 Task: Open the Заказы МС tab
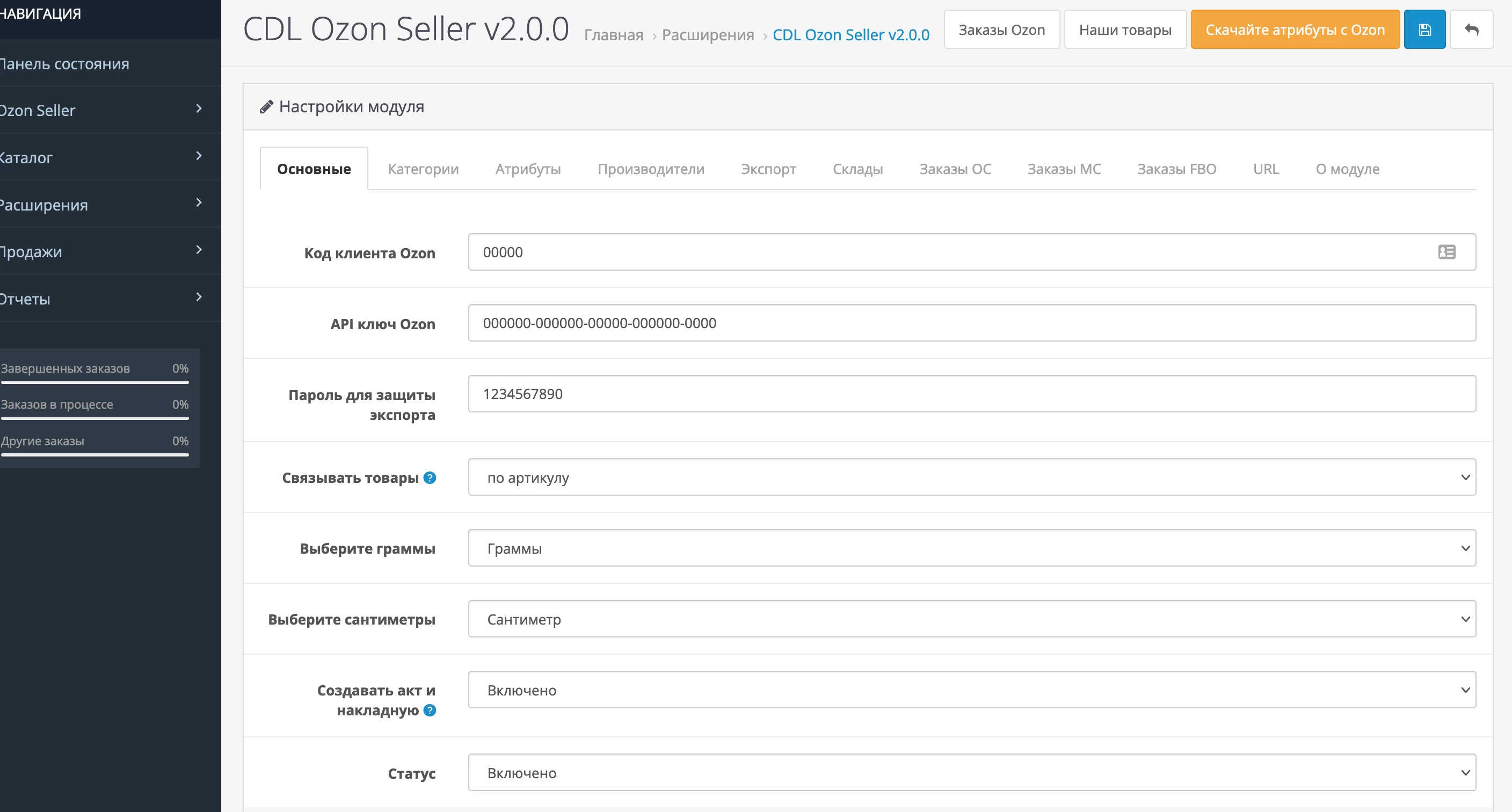(1064, 169)
